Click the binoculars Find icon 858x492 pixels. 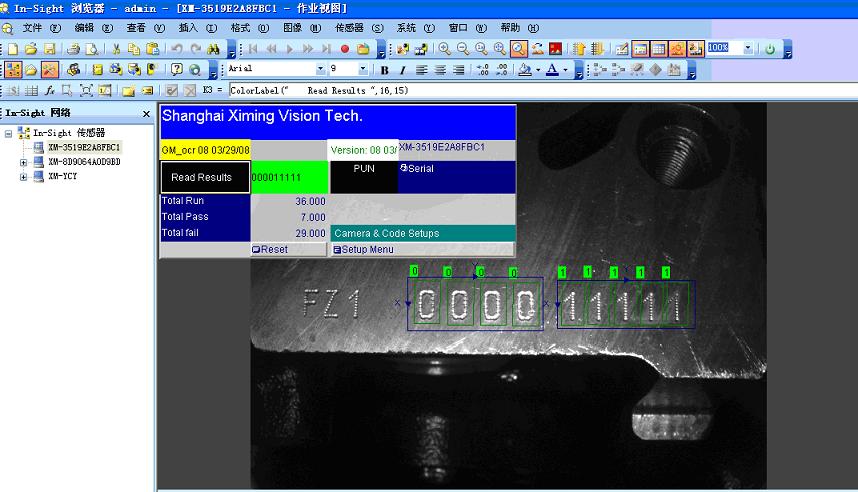click(x=213, y=49)
